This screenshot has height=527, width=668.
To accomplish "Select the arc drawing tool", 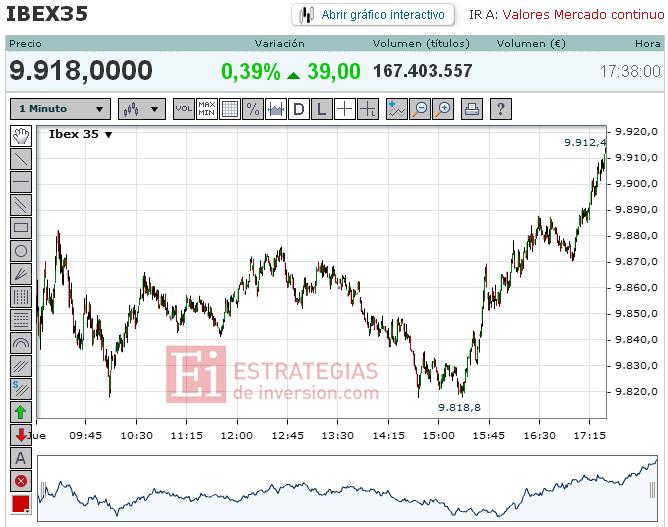I will (x=20, y=343).
